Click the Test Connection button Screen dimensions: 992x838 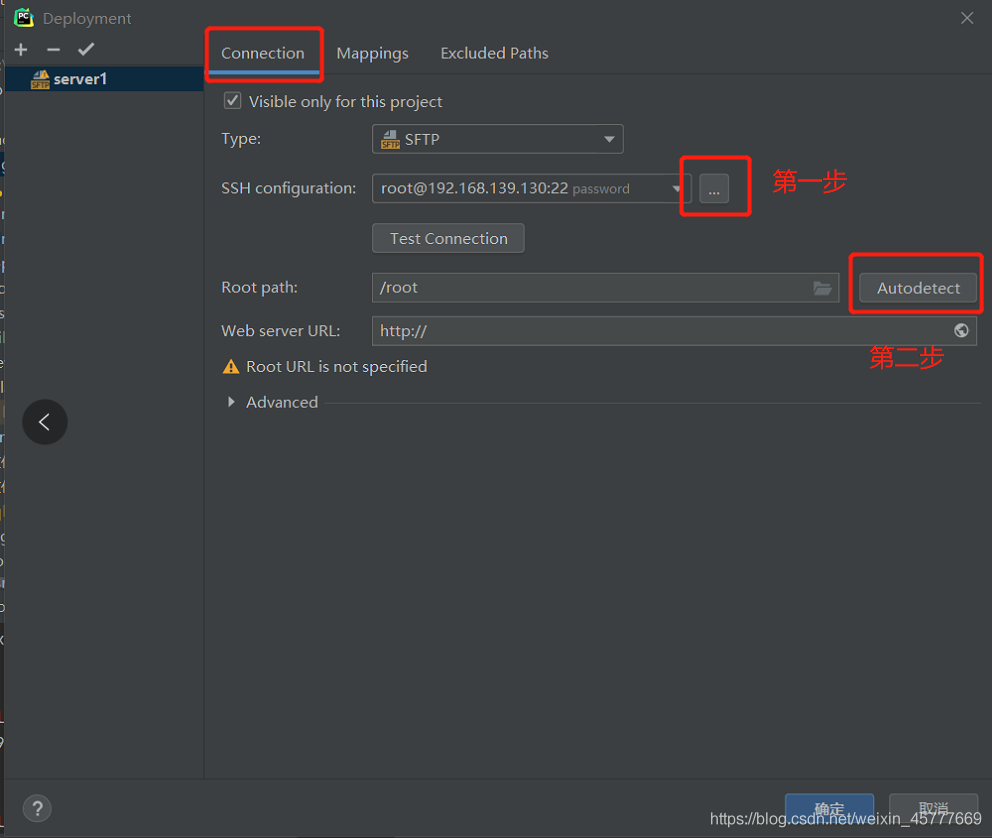pos(448,238)
